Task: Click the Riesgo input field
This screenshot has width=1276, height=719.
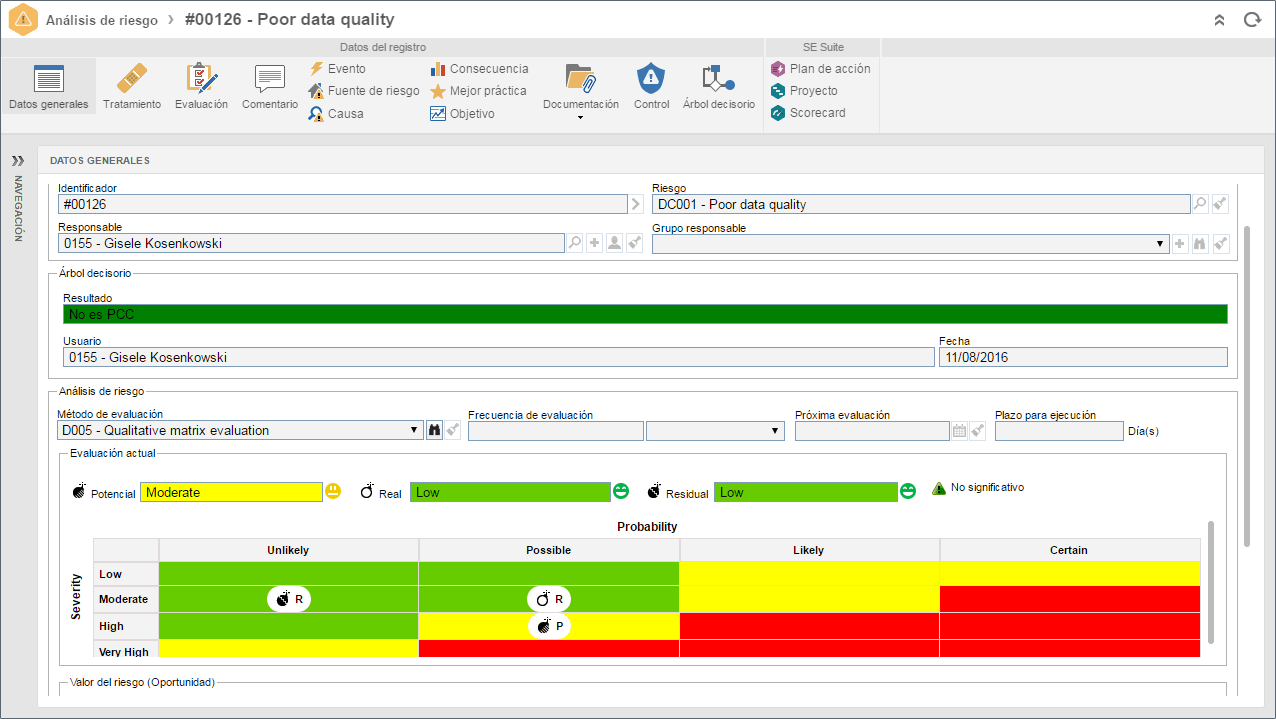Action: point(920,204)
